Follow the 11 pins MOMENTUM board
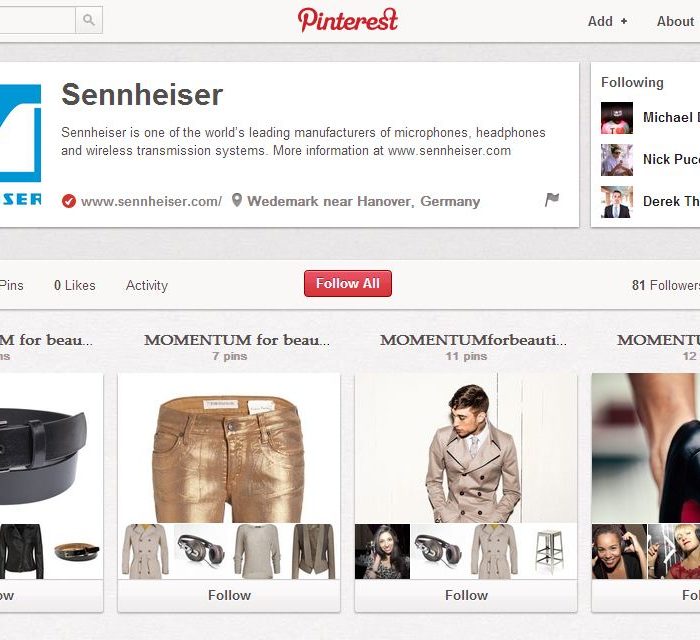700x640 pixels. tap(466, 595)
